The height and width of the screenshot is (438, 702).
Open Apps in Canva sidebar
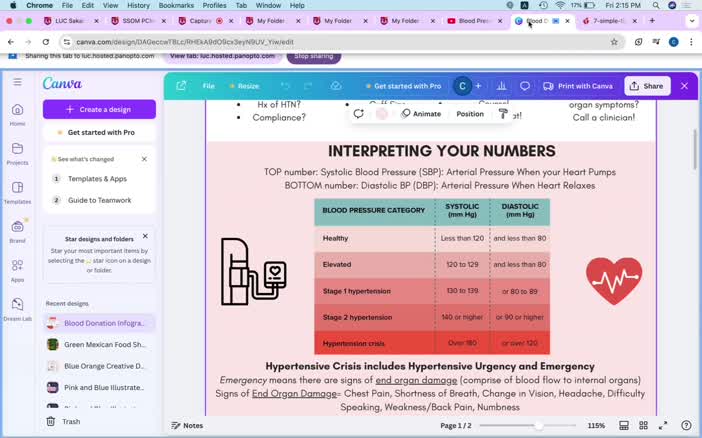click(x=17, y=271)
